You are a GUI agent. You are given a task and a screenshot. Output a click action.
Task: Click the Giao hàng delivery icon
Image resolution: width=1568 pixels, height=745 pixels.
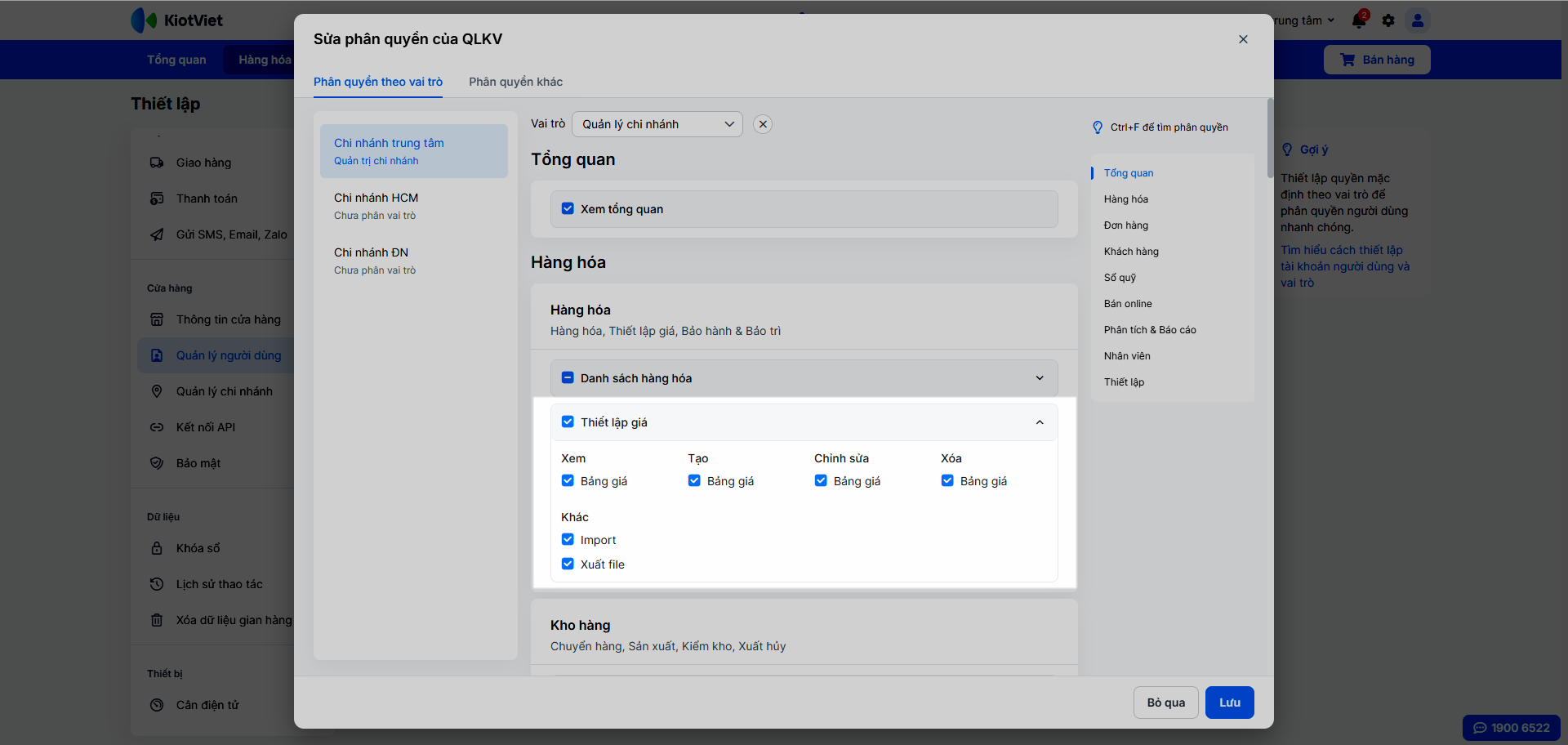point(157,163)
